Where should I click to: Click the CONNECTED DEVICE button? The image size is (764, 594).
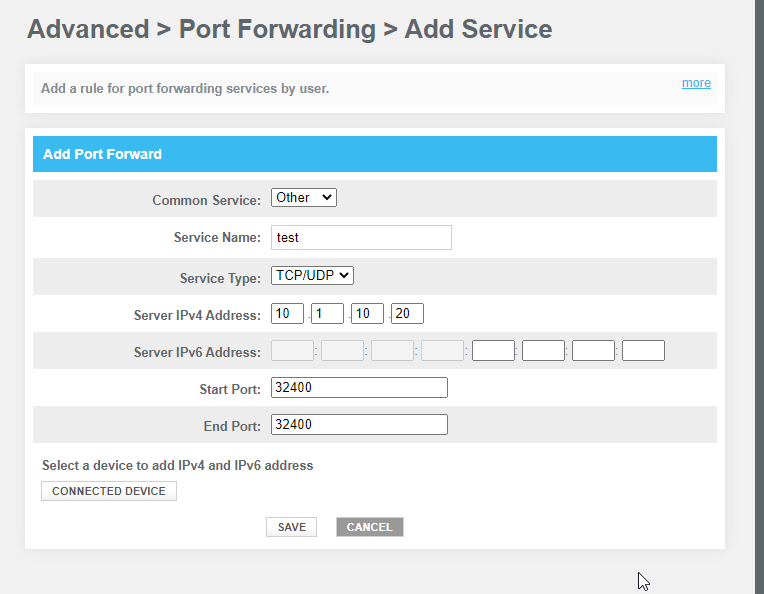coord(109,491)
